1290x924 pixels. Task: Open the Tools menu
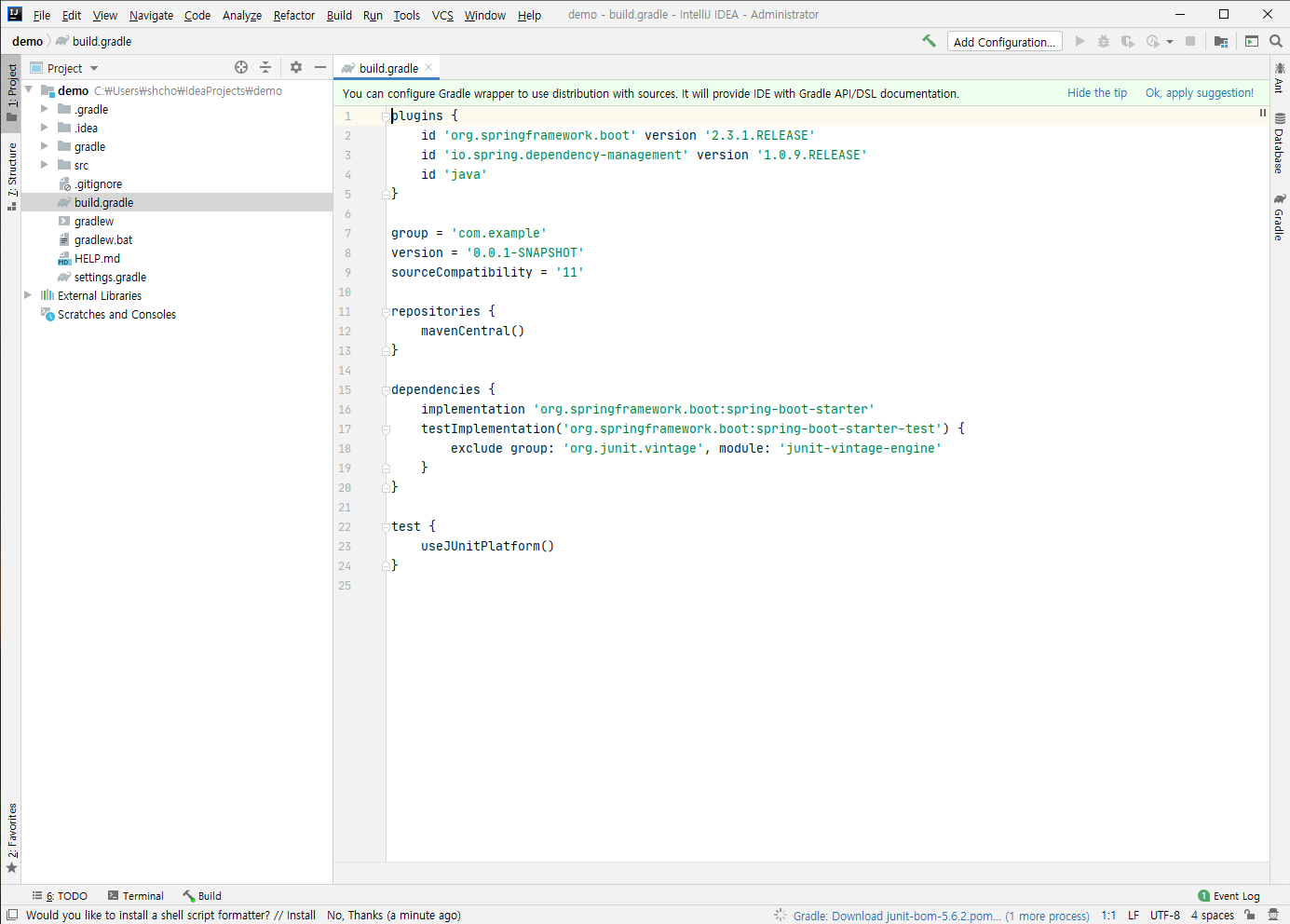(x=406, y=15)
